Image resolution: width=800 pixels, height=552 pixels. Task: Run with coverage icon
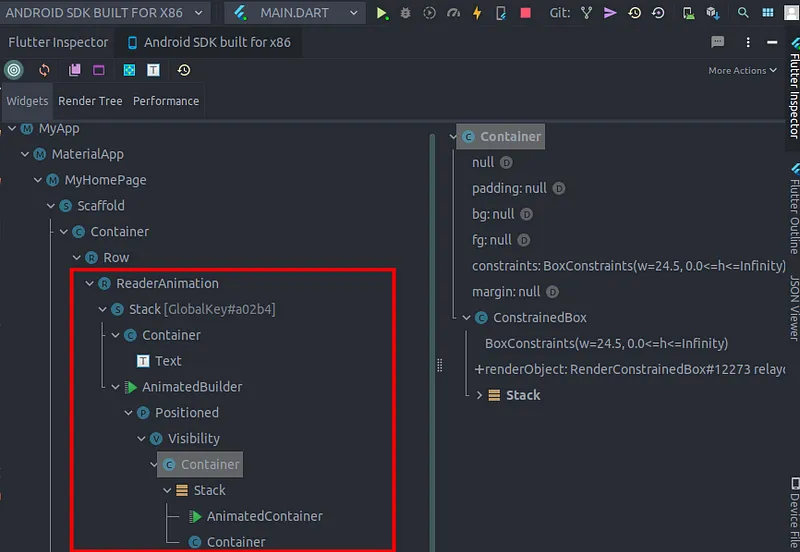430,13
